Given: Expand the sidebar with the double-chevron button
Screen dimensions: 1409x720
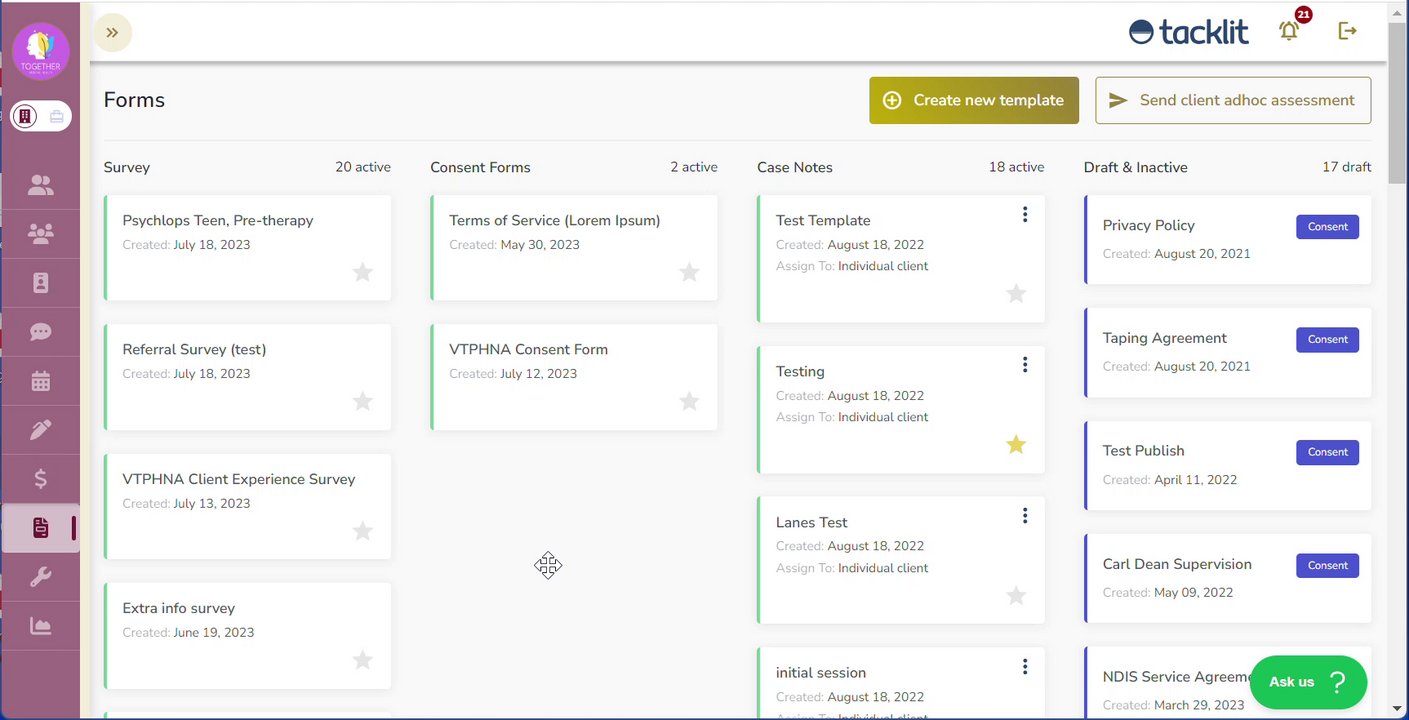Looking at the screenshot, I should point(113,33).
